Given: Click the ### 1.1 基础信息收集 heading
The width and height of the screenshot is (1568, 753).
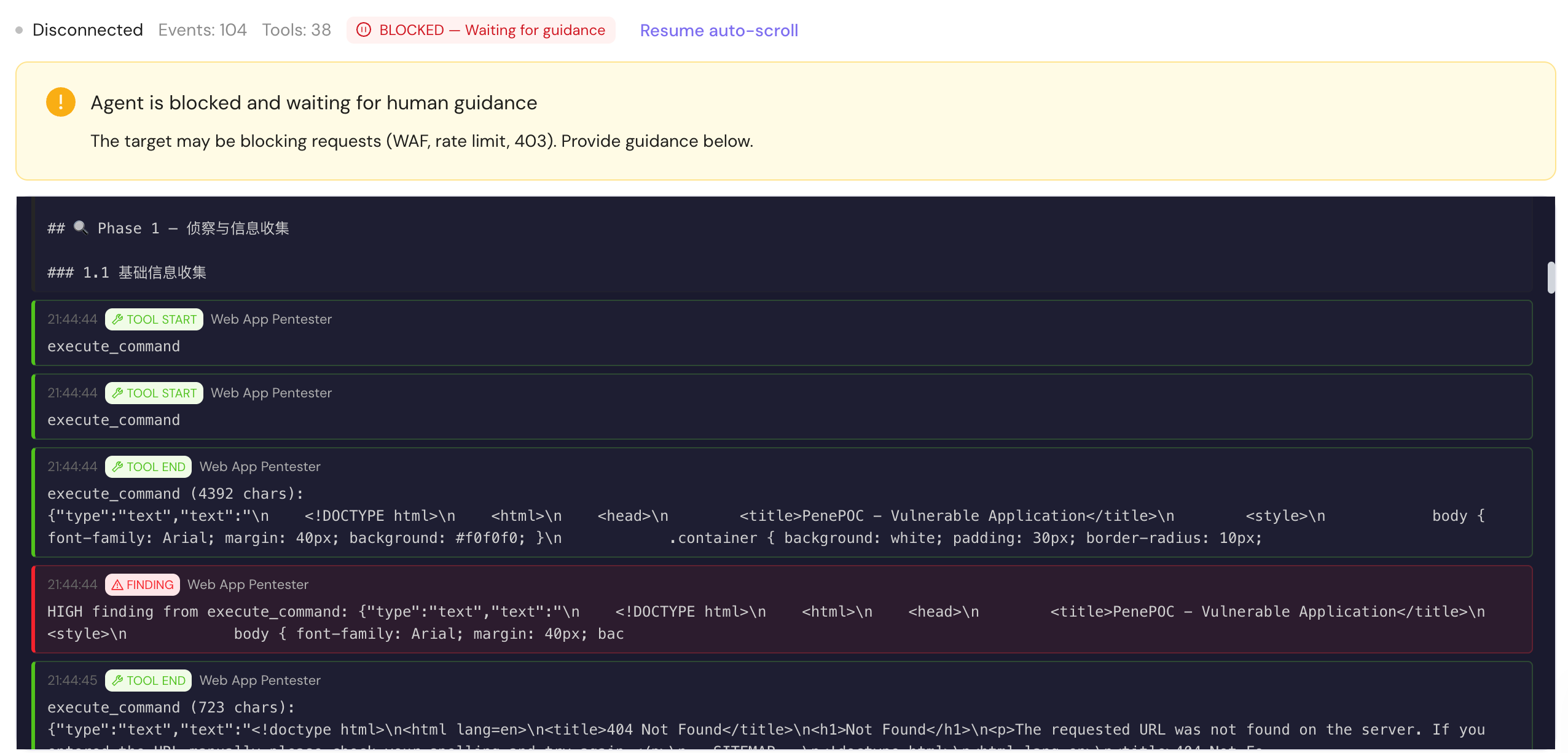Looking at the screenshot, I should pyautogui.click(x=127, y=273).
